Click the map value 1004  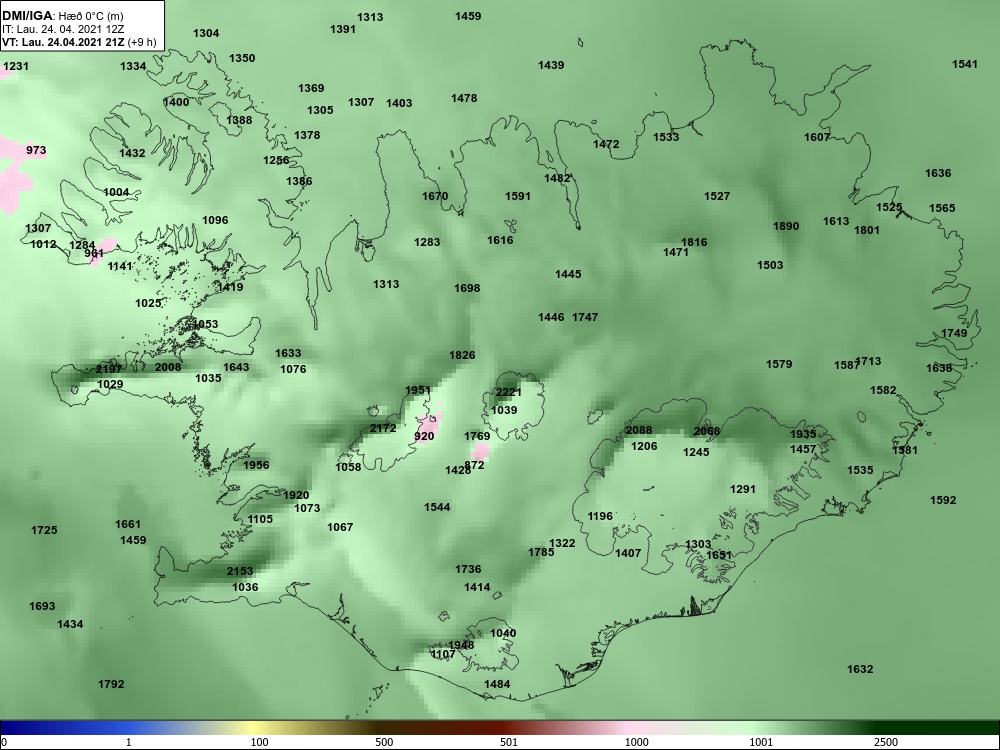tap(116, 193)
